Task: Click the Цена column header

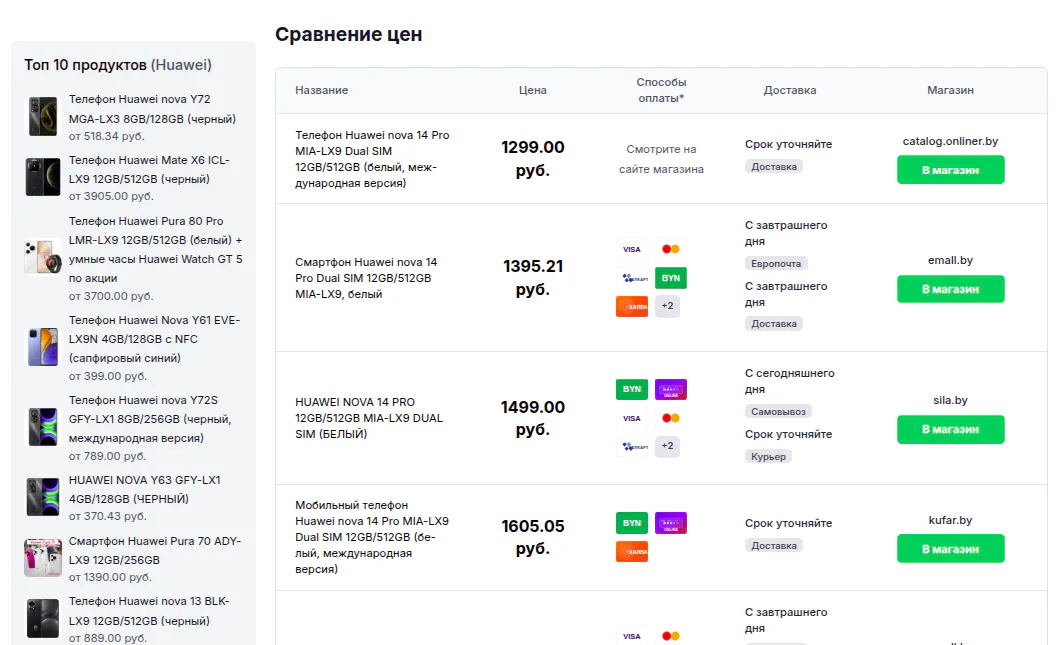Action: 533,90
